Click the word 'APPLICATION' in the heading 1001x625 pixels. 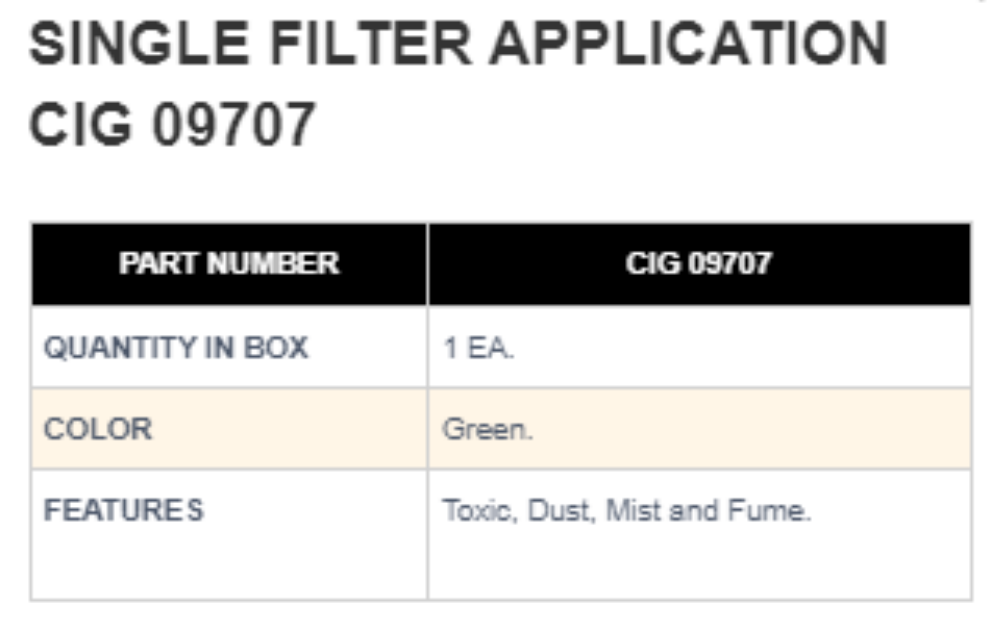tap(688, 45)
